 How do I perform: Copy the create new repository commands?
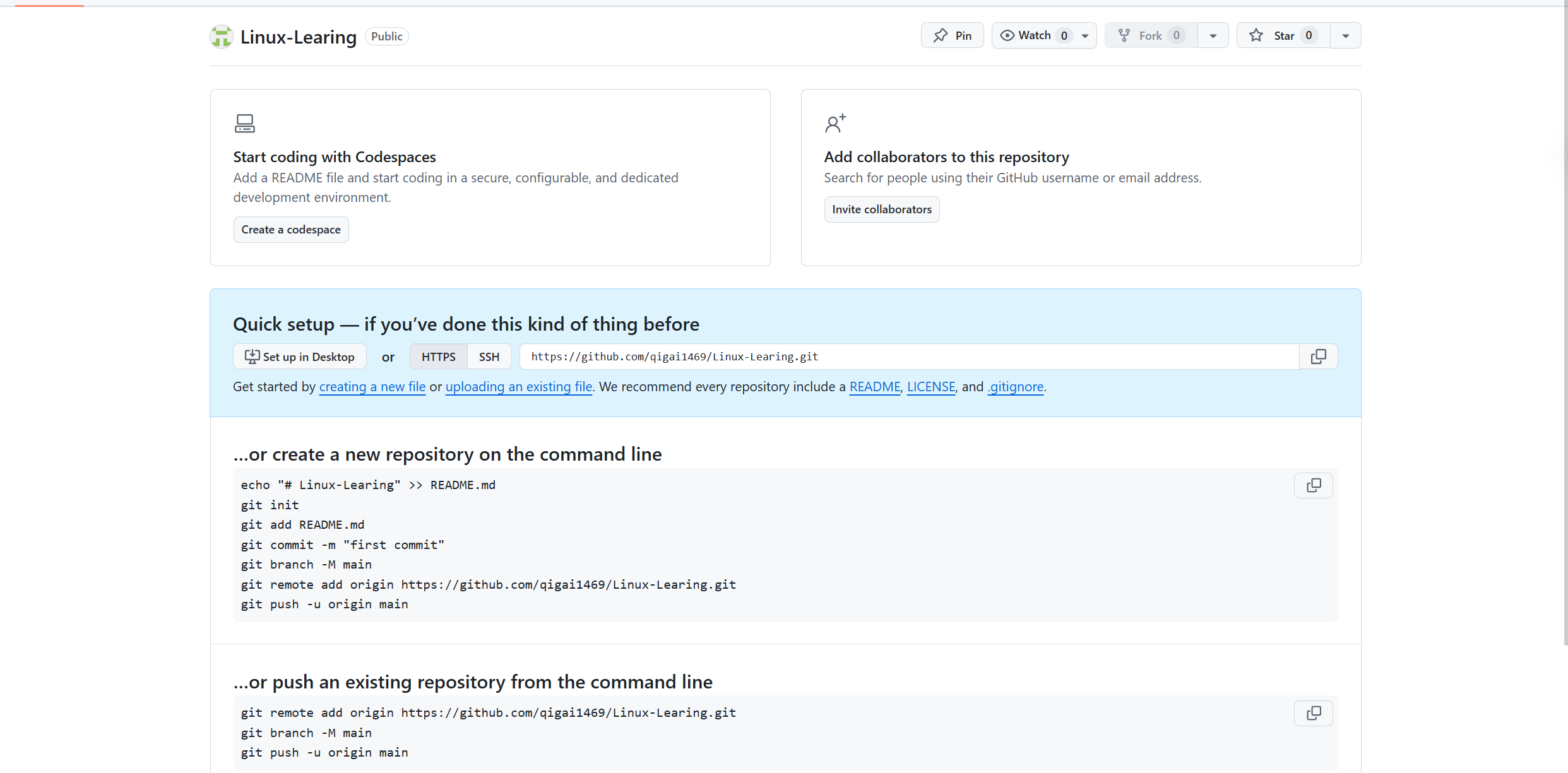[1314, 485]
